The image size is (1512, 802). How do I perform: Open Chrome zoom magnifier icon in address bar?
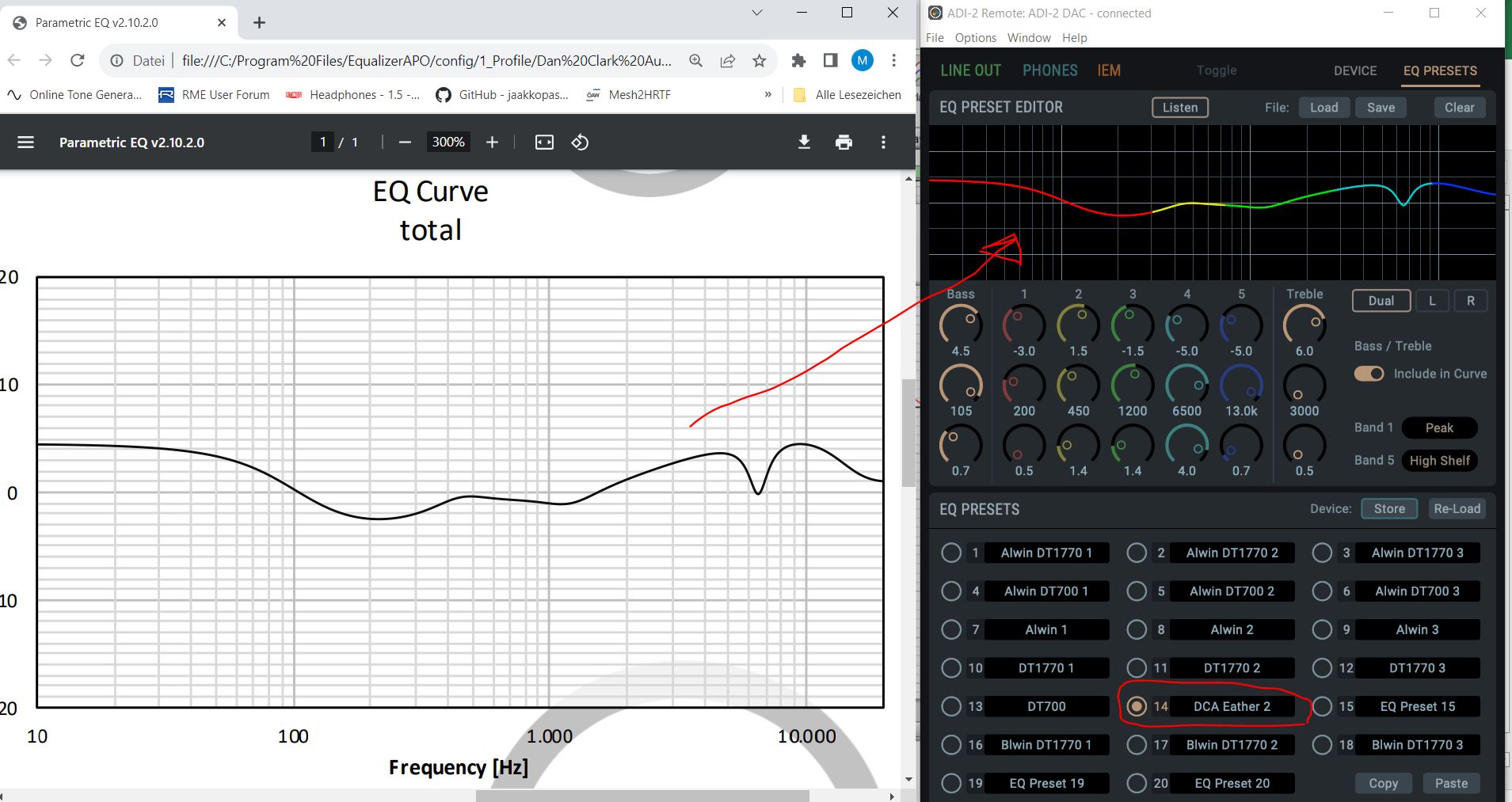[695, 61]
